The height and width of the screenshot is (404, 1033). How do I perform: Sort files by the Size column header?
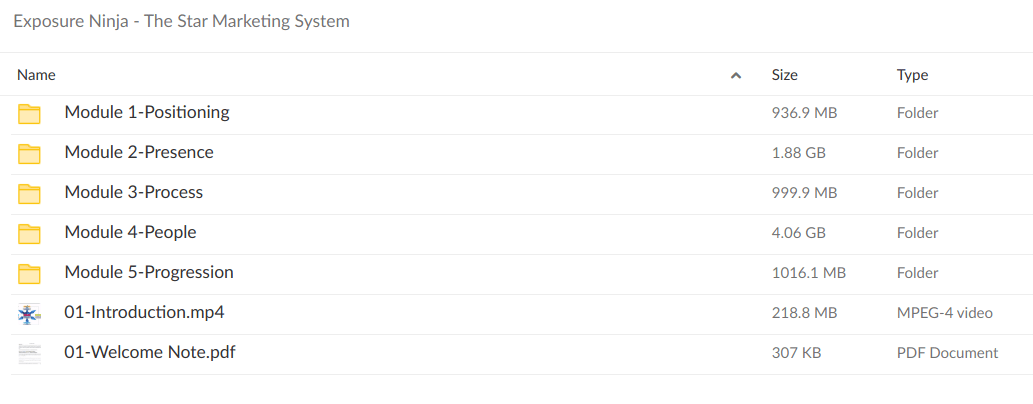coord(785,75)
